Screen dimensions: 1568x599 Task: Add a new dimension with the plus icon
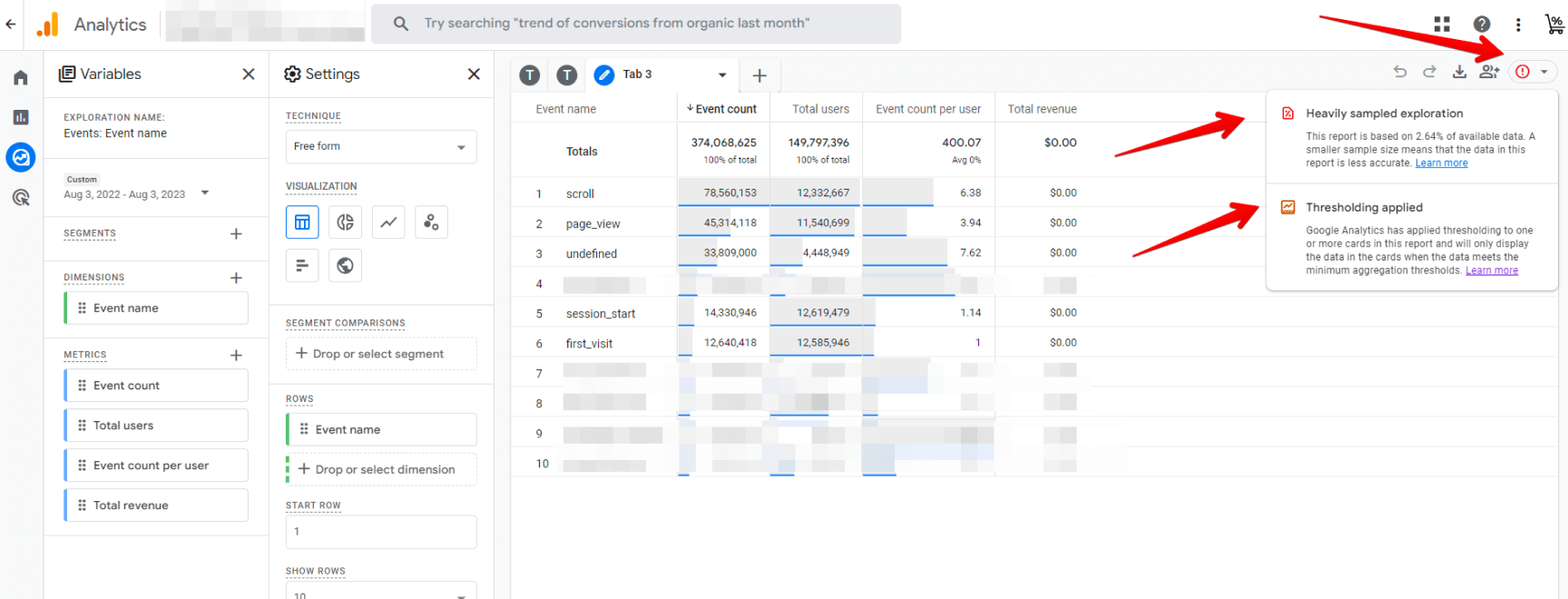coord(236,278)
